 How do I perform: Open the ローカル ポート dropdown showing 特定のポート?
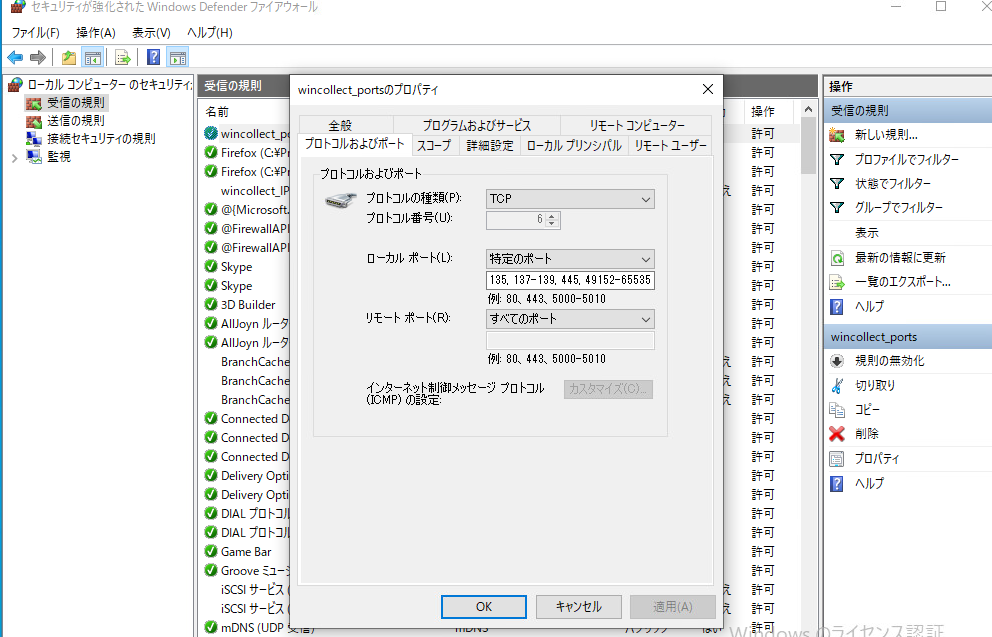[x=570, y=259]
